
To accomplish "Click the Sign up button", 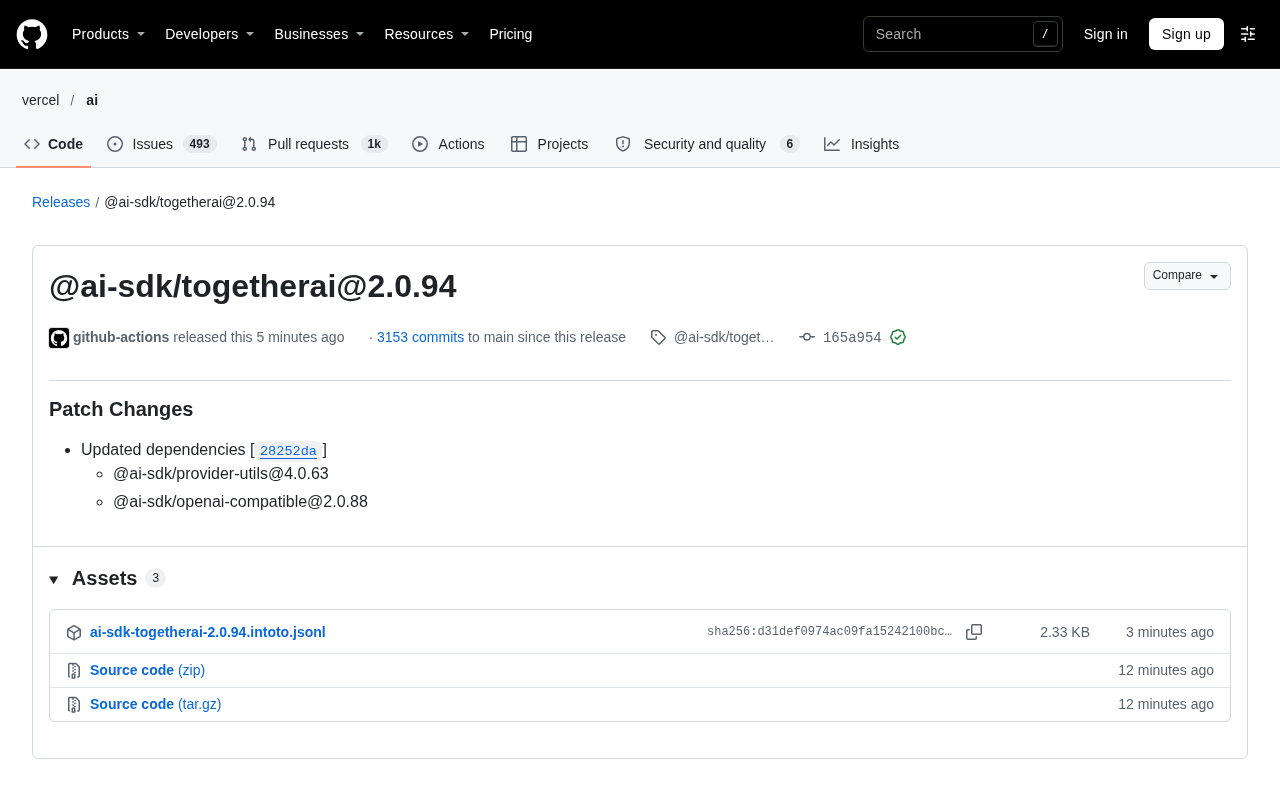I will click(1186, 34).
